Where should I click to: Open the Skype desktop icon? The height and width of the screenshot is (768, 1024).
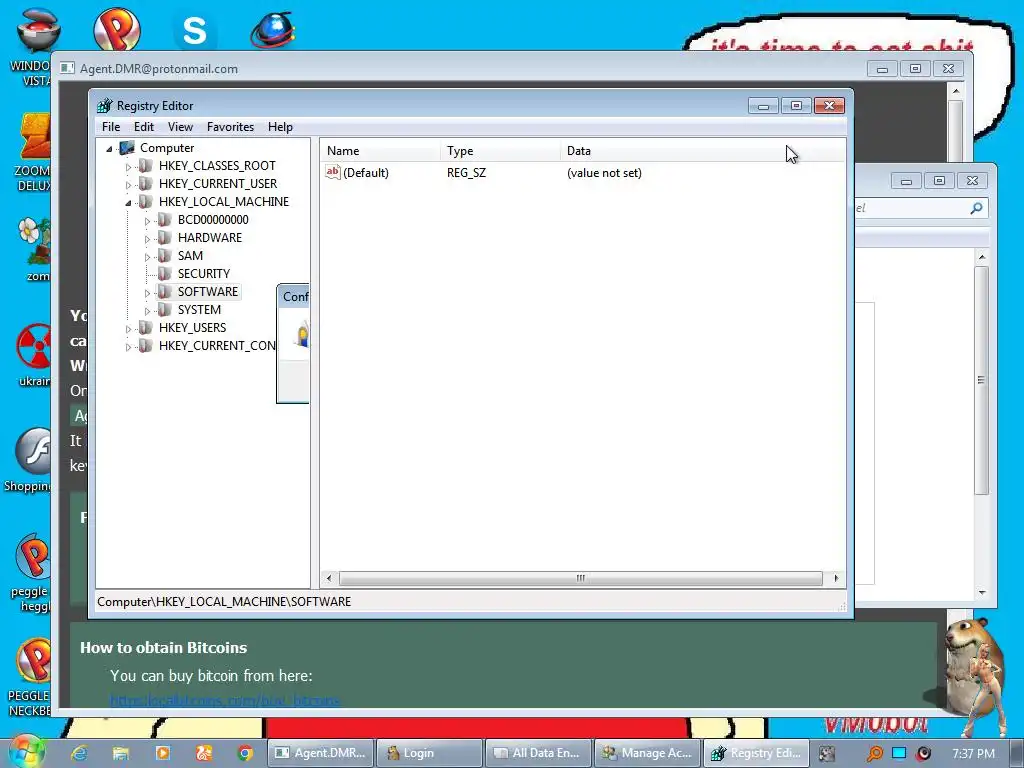[x=194, y=29]
